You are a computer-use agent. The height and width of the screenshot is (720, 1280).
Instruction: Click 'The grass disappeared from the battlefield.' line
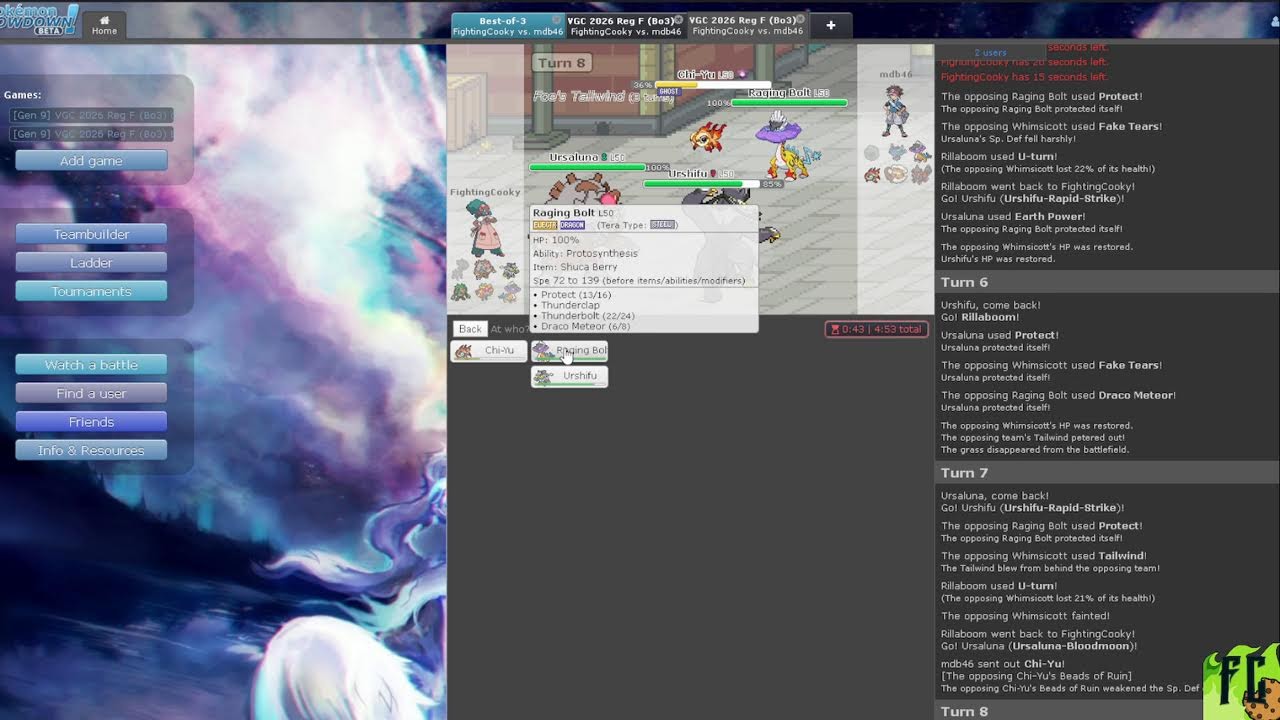[x=1035, y=450]
